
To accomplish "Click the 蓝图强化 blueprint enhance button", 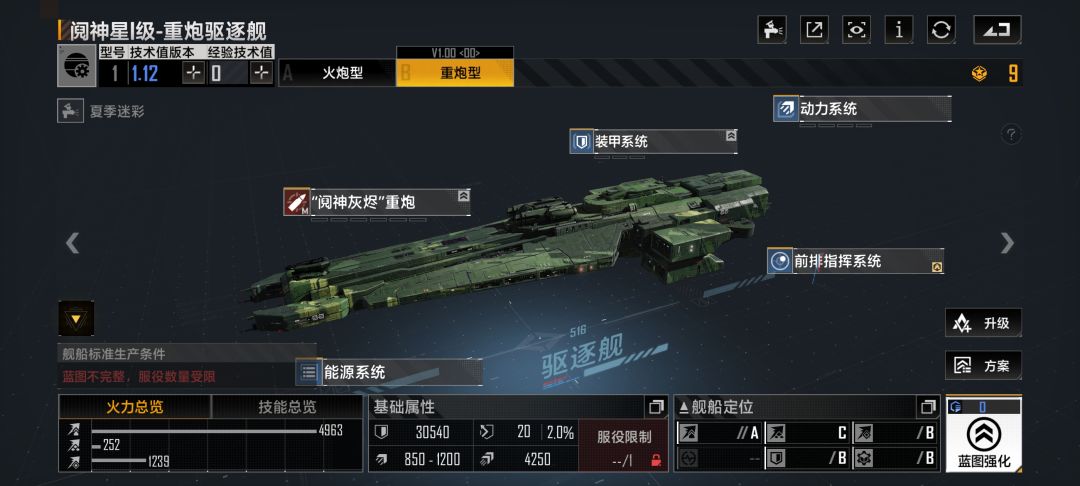I will click(x=984, y=435).
